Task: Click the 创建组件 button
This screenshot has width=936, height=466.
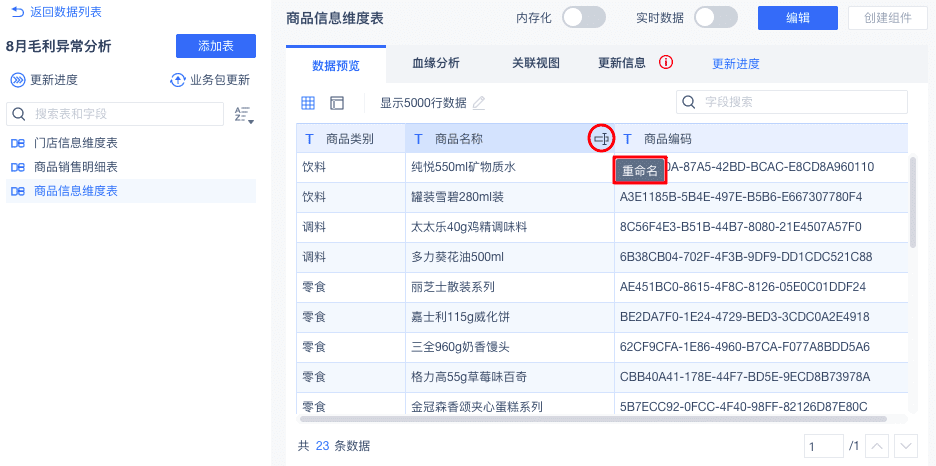Action: click(888, 18)
